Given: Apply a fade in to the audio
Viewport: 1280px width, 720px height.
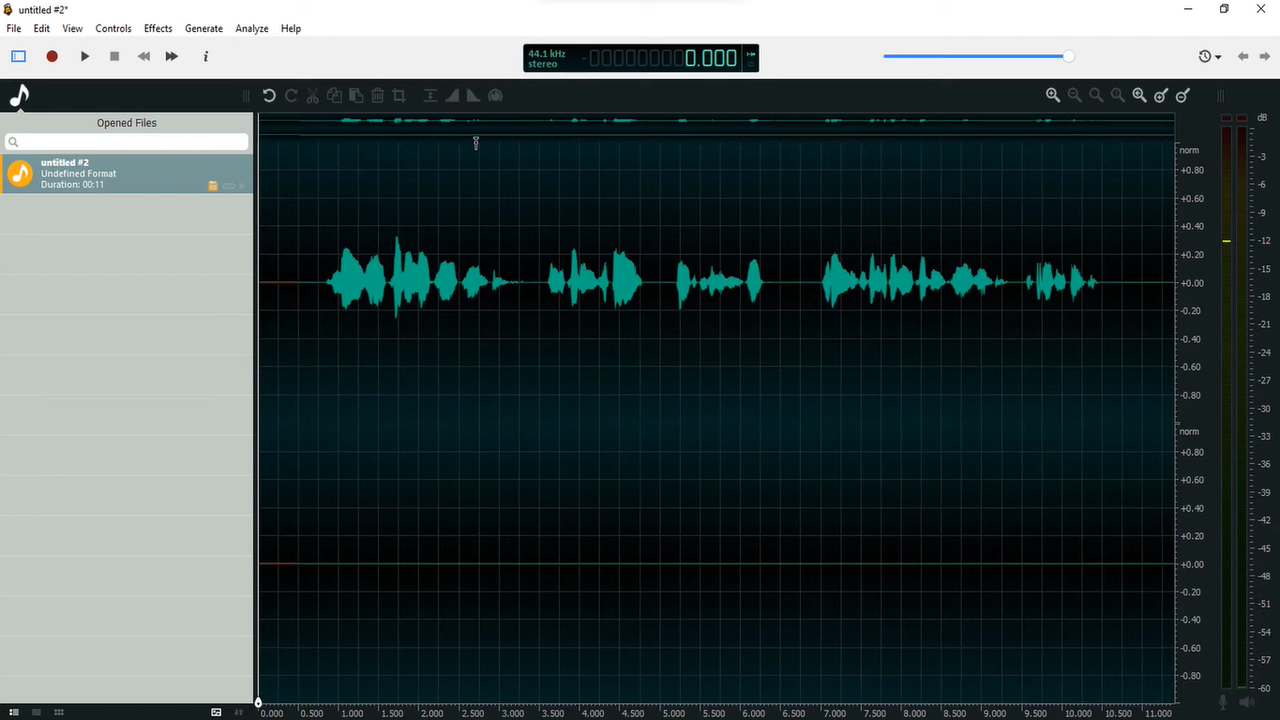Looking at the screenshot, I should (451, 95).
